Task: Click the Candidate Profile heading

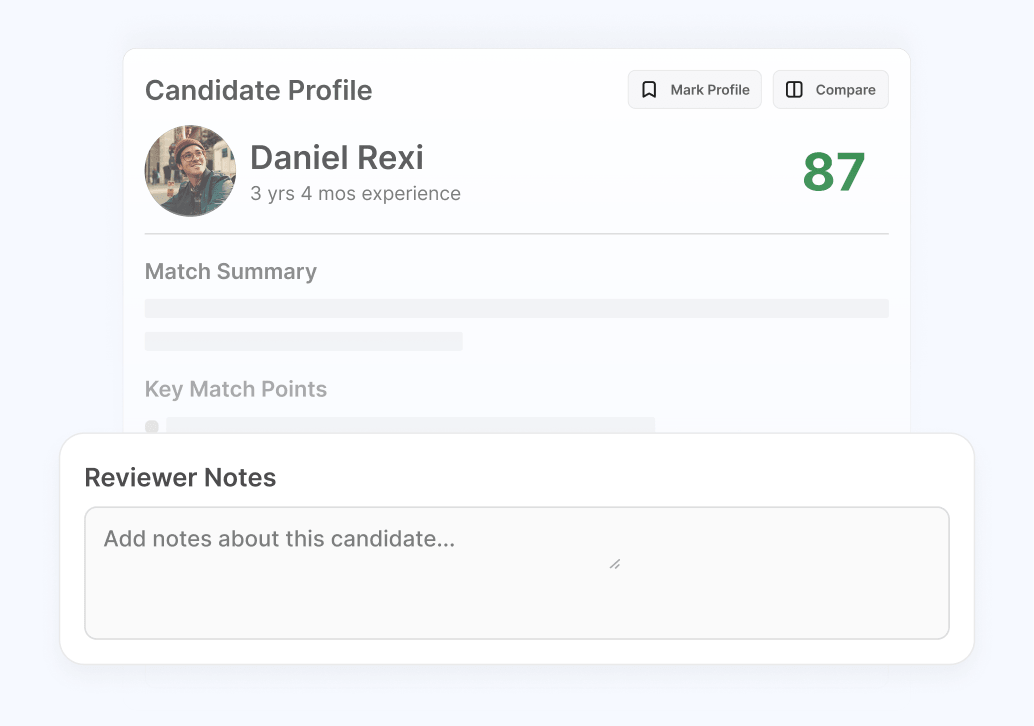Action: (x=258, y=90)
